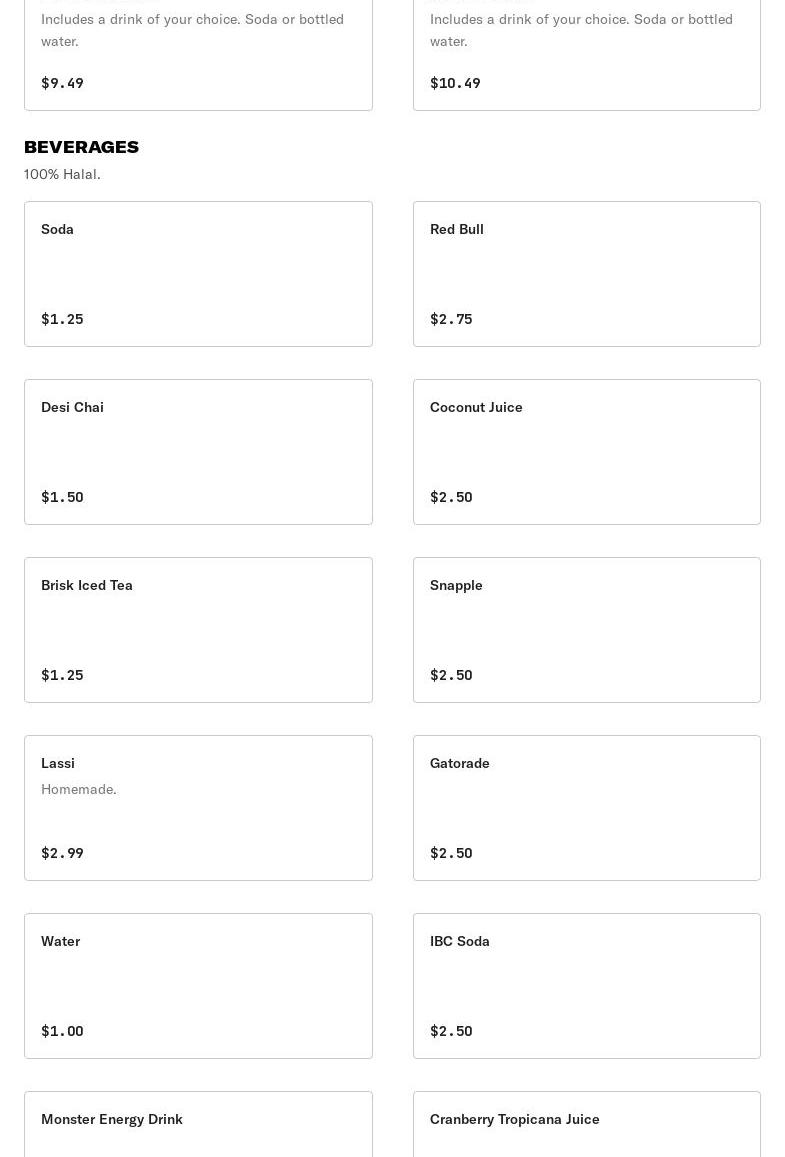785x1157 pixels.
Task: Select the Monster Energy Drink item
Action: [x=198, y=1124]
